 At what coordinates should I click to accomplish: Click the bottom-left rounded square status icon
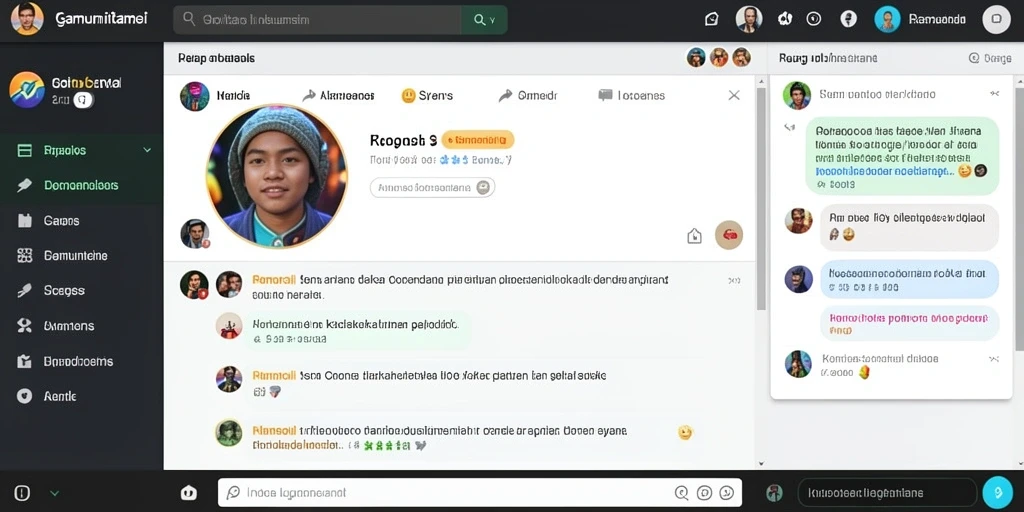[x=22, y=492]
